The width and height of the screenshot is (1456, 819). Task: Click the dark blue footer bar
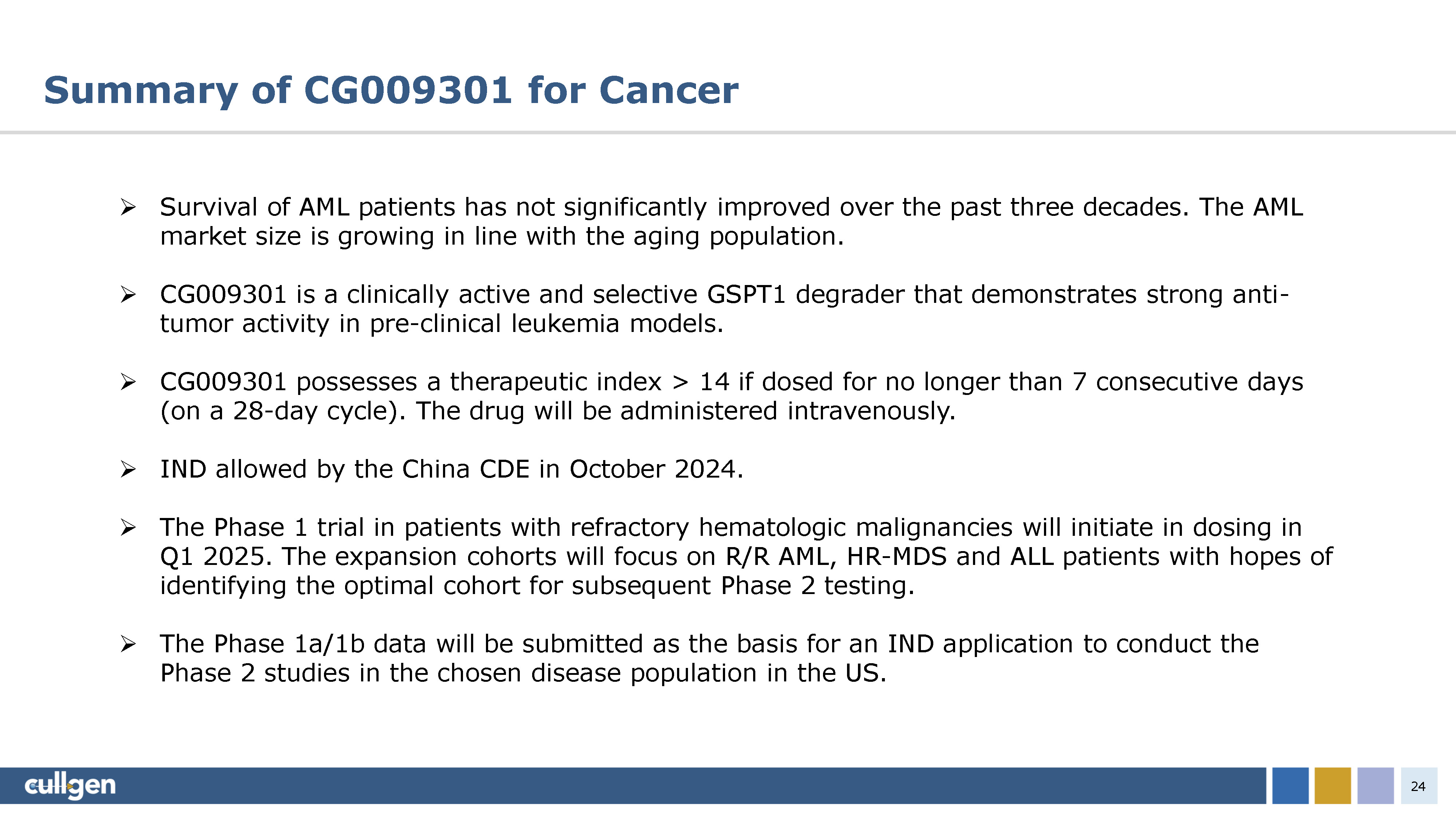click(678, 785)
